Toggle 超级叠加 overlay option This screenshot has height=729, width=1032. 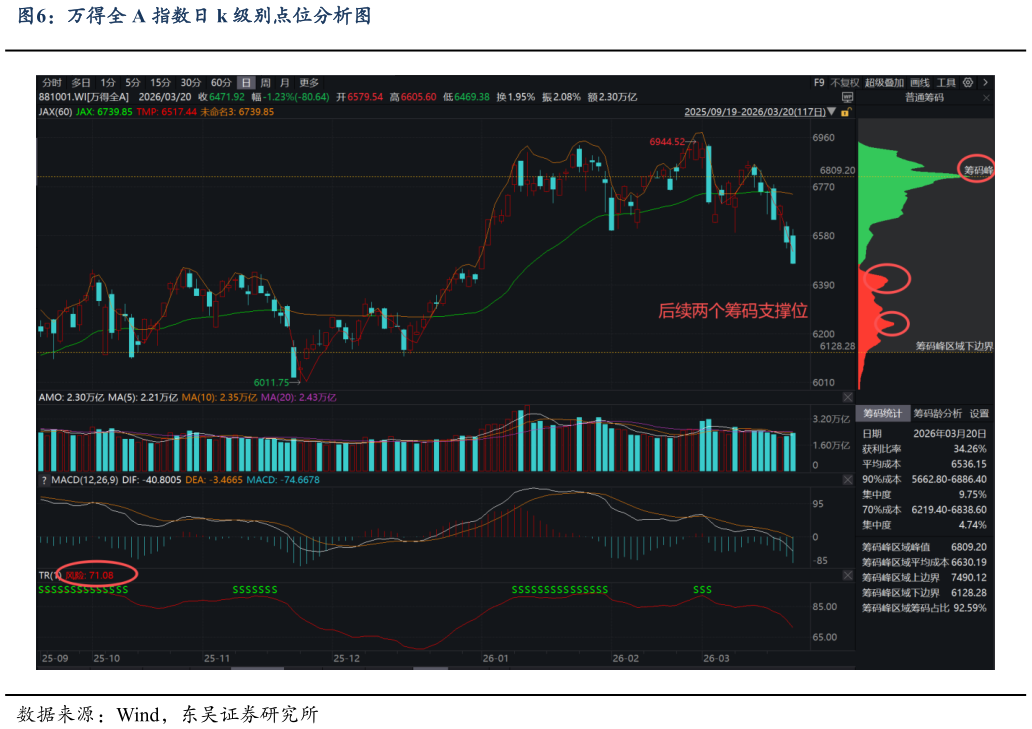(884, 82)
